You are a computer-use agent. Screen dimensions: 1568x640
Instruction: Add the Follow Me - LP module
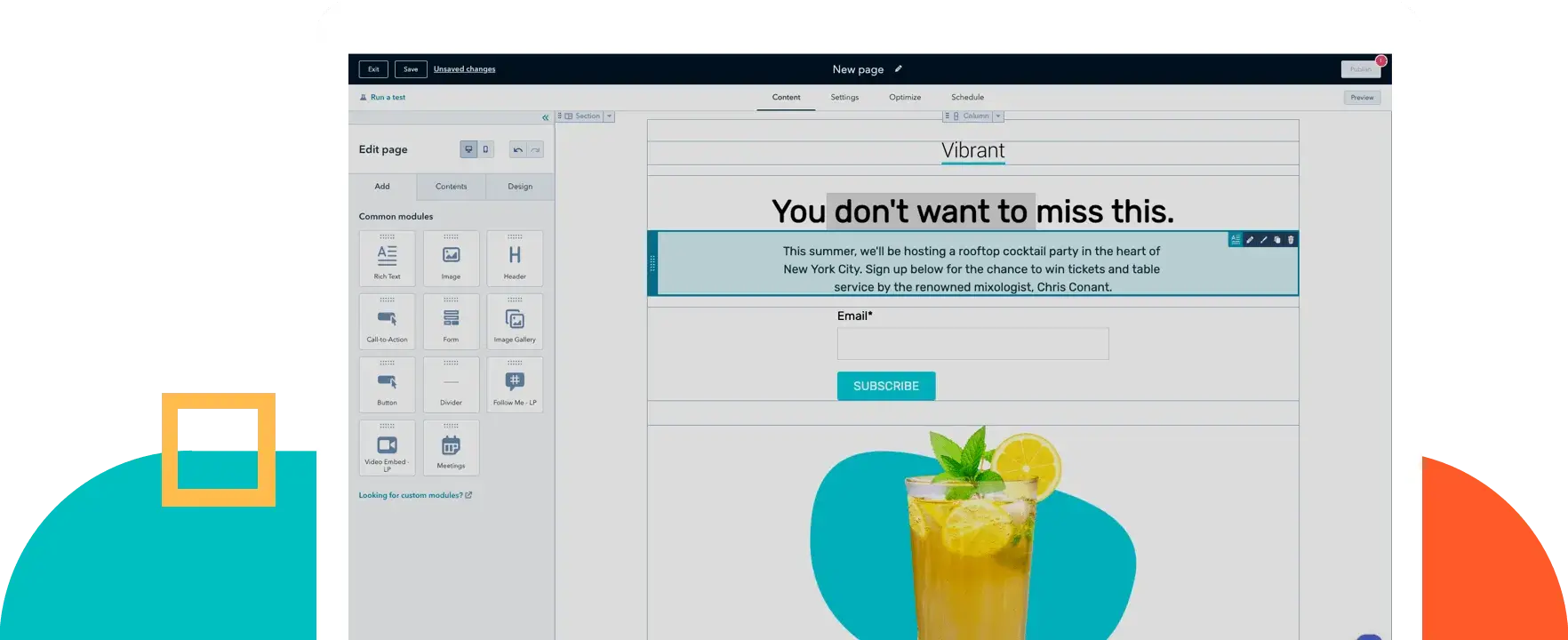click(x=515, y=384)
